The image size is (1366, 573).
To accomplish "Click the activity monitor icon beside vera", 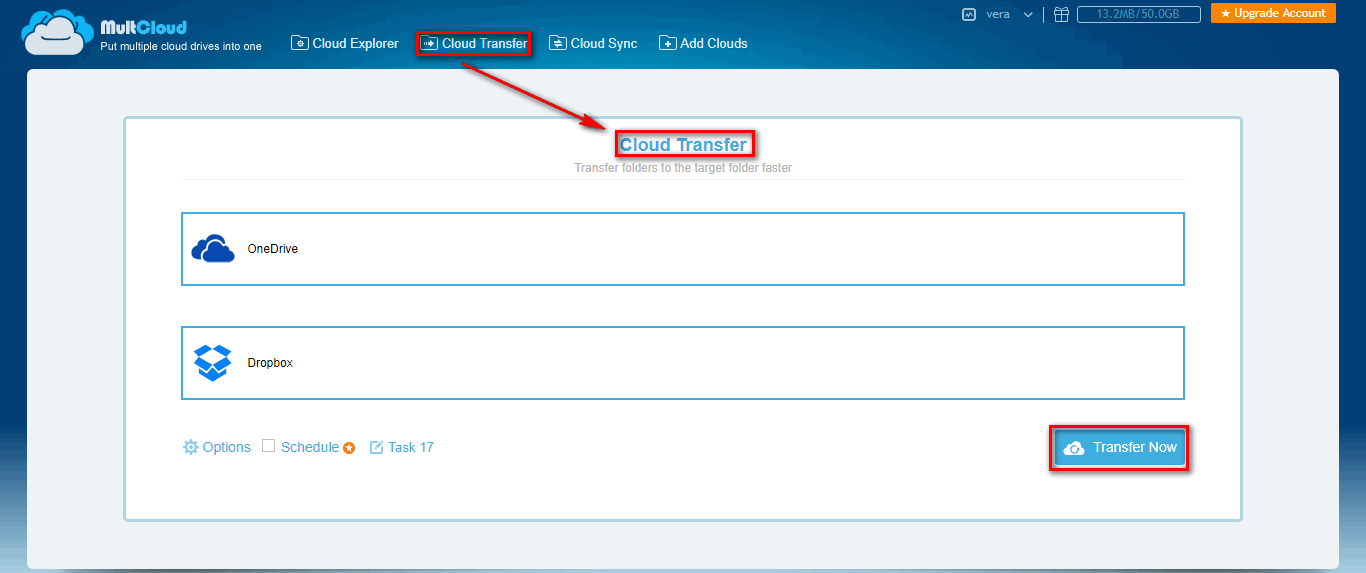I will click(x=968, y=14).
